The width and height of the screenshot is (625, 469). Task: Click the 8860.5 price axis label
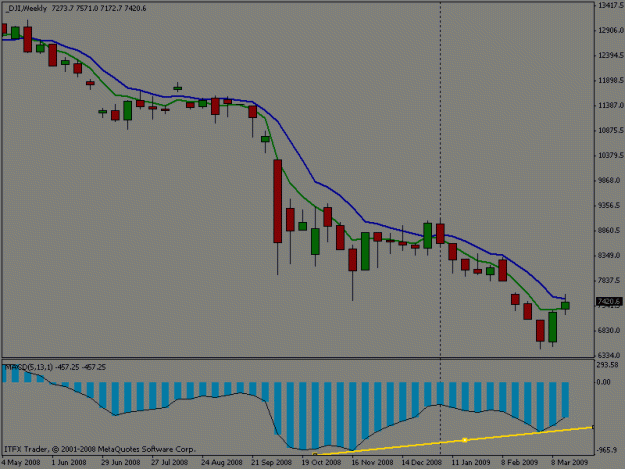pos(611,230)
